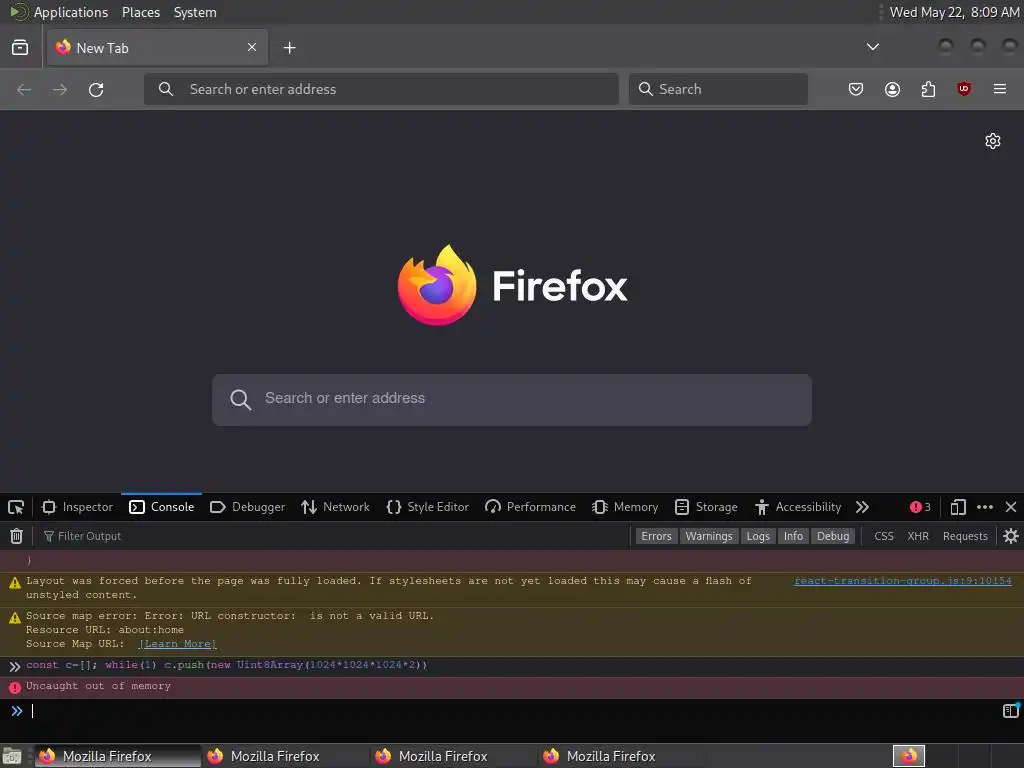Open react-transition-group.js source link
This screenshot has height=768, width=1024.
903,581
